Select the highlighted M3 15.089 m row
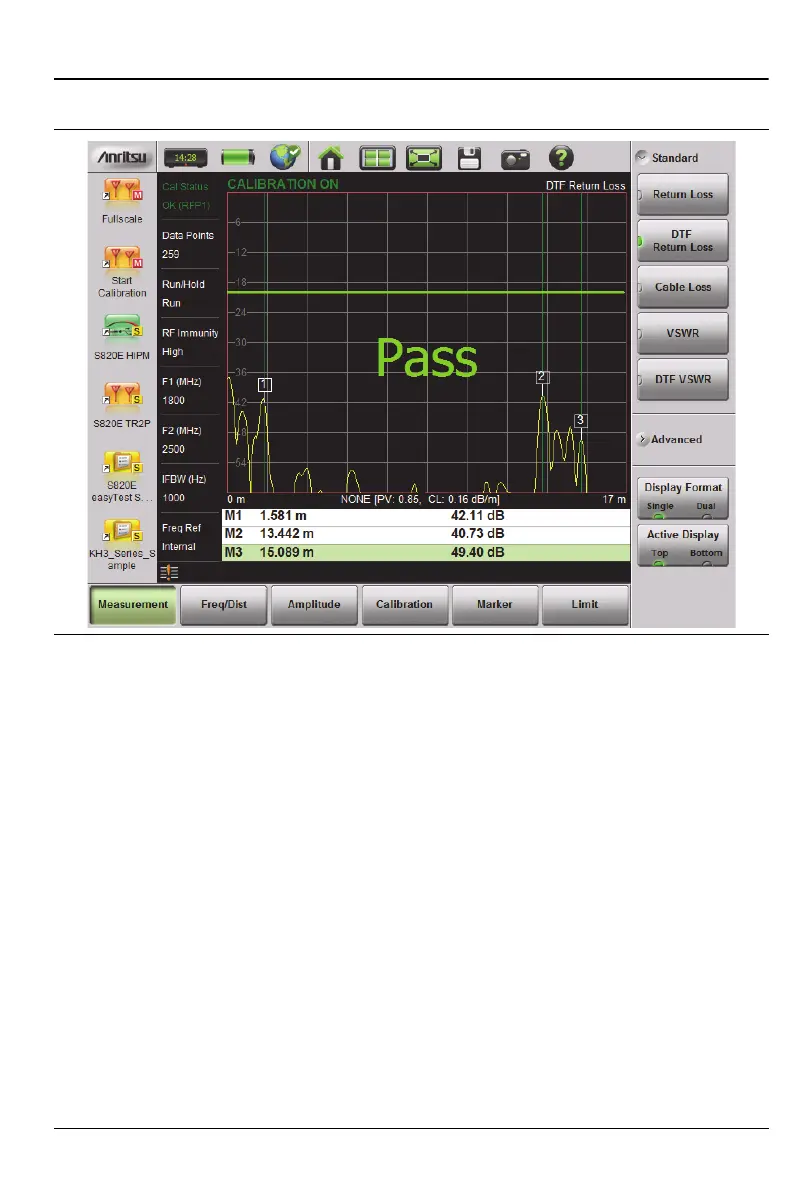 pos(426,553)
